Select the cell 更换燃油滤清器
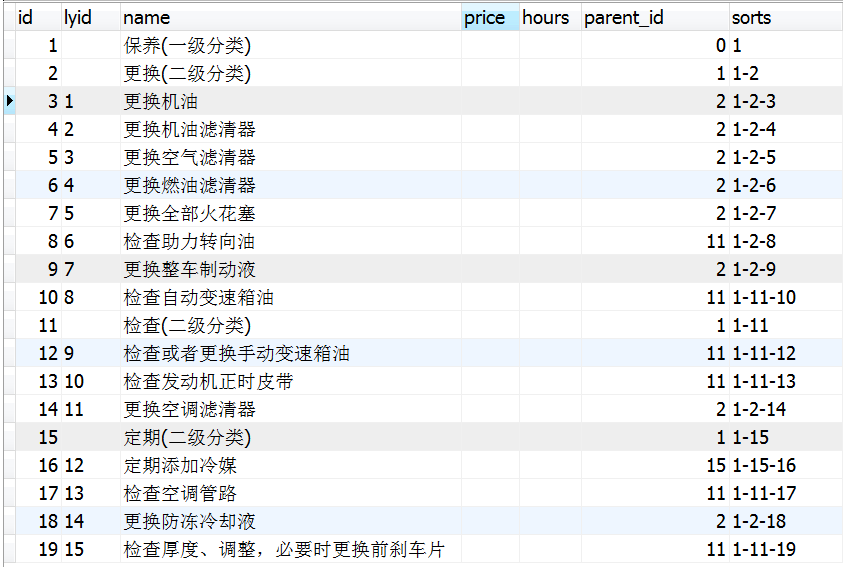This screenshot has width=843, height=567. (290, 185)
